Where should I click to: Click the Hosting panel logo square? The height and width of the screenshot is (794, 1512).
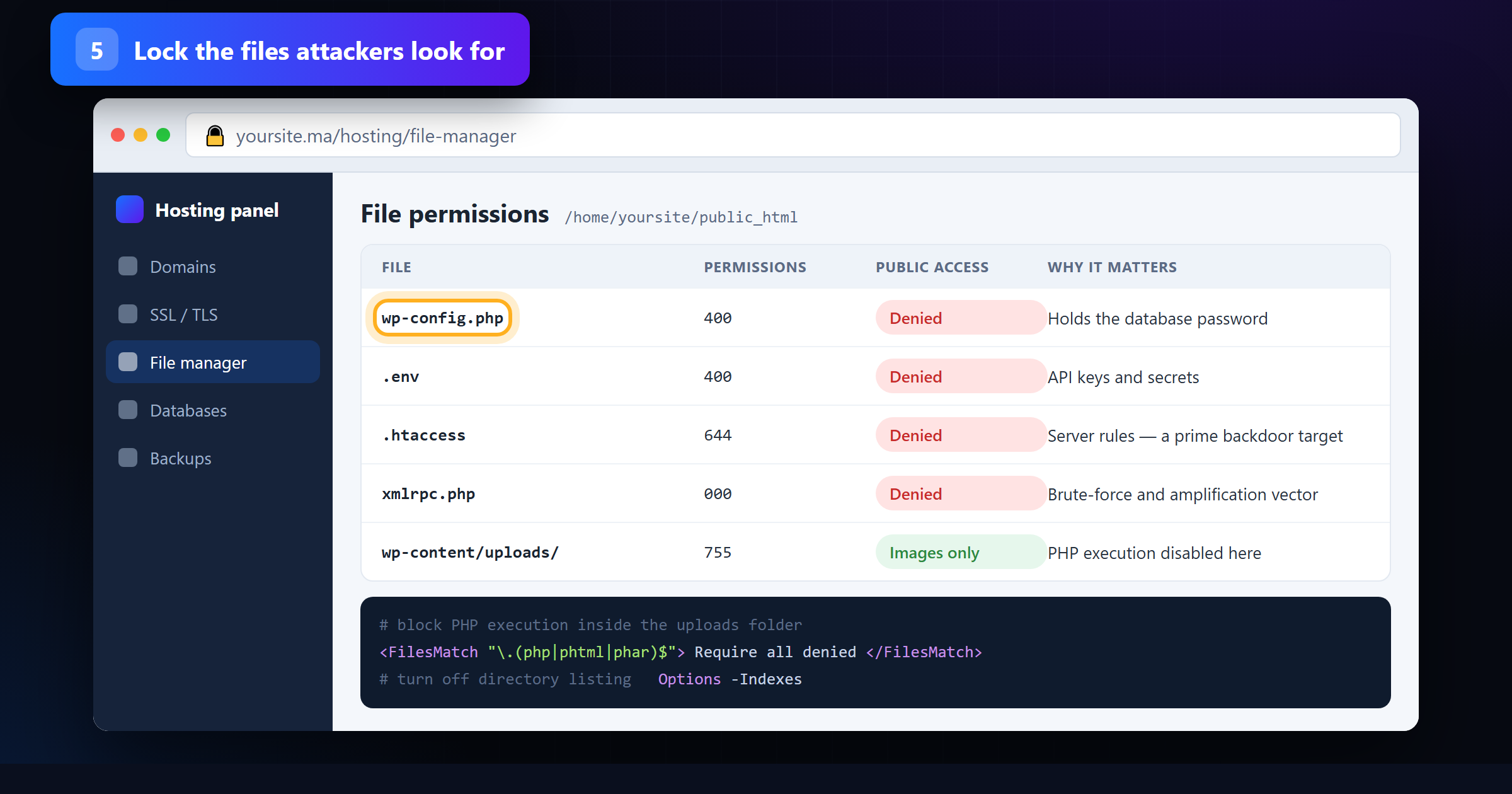[130, 209]
